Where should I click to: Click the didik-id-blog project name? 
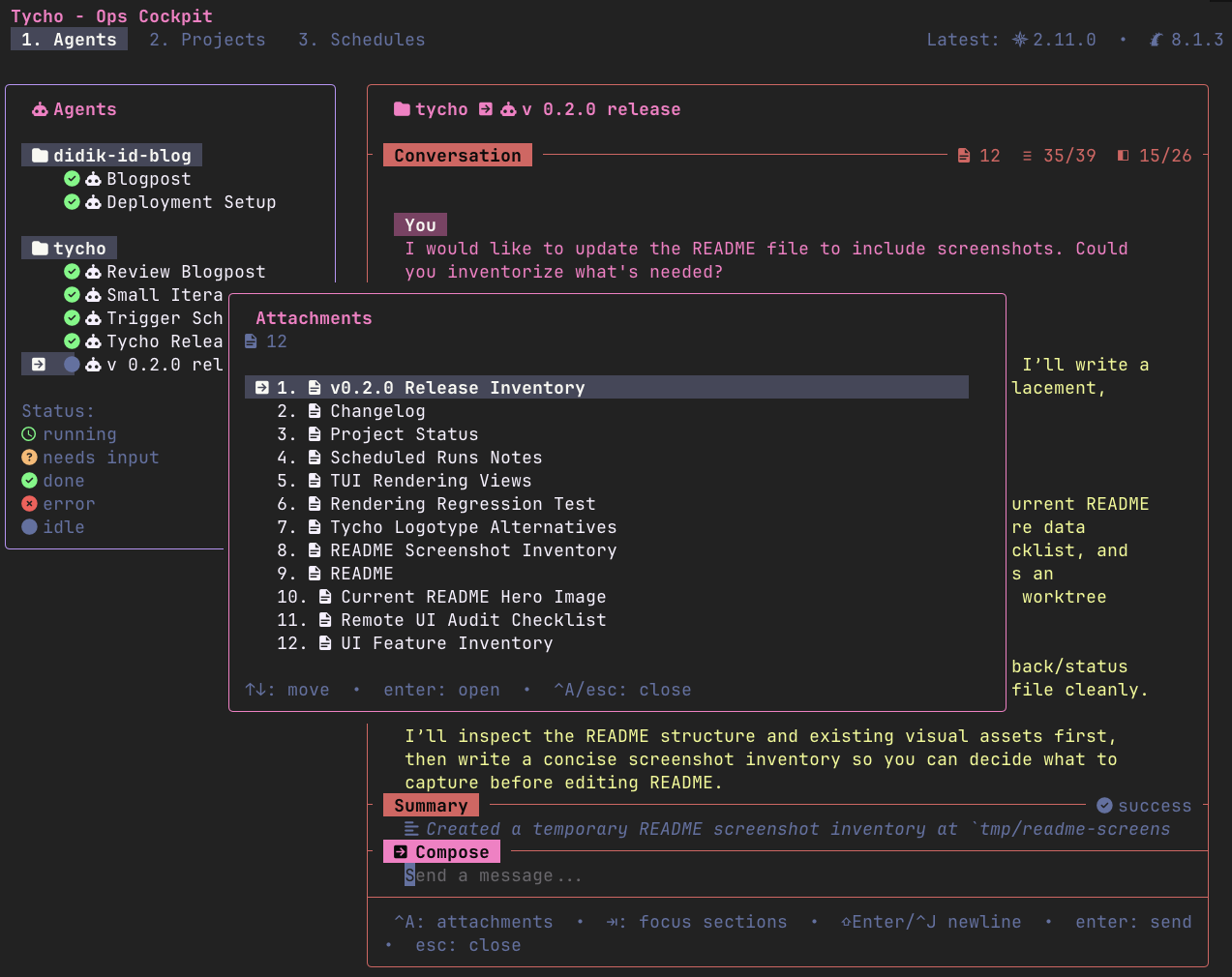tap(122, 156)
